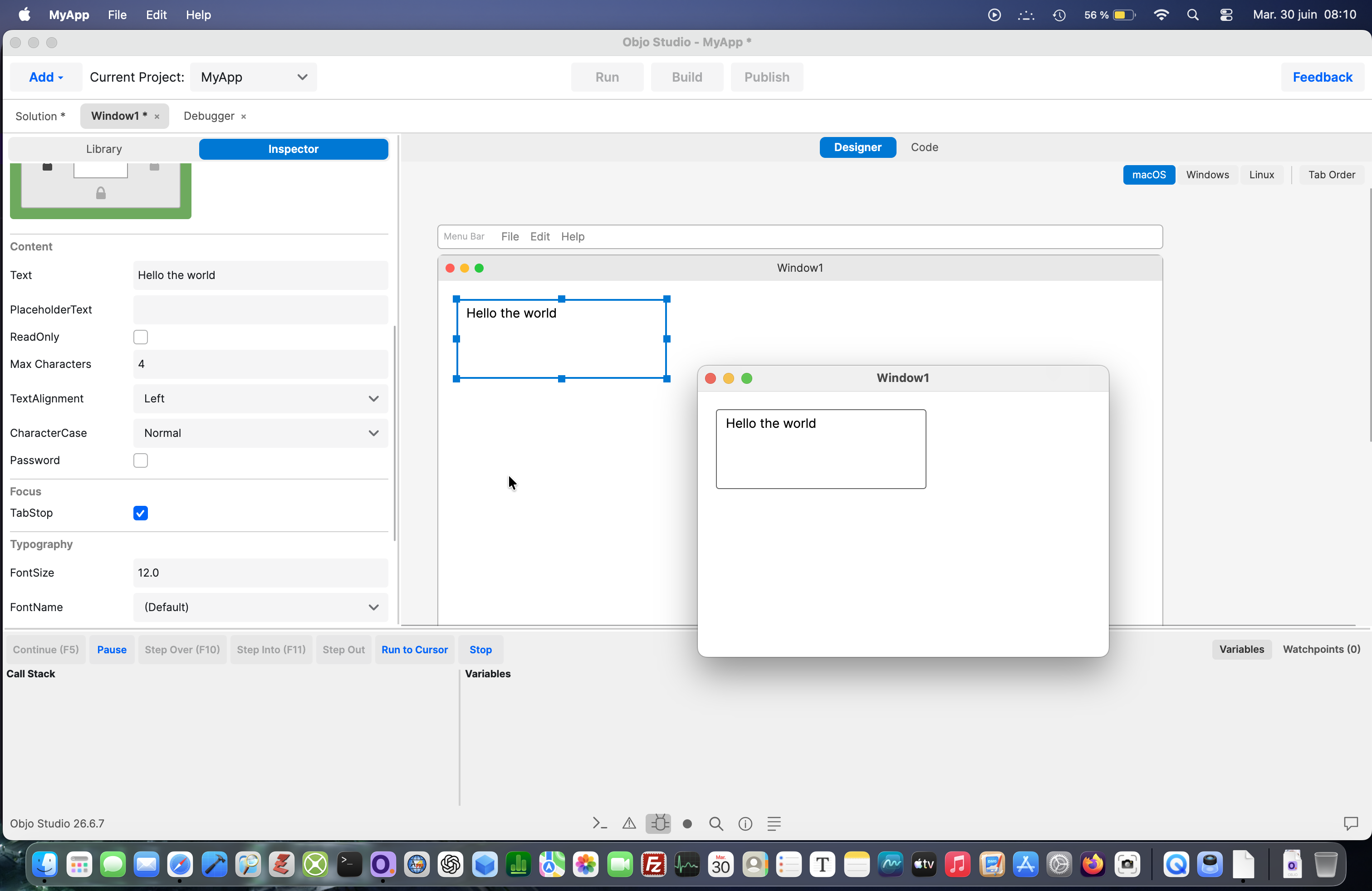Open the breakpoints dot icon
Image resolution: width=1372 pixels, height=891 pixels.
point(687,824)
